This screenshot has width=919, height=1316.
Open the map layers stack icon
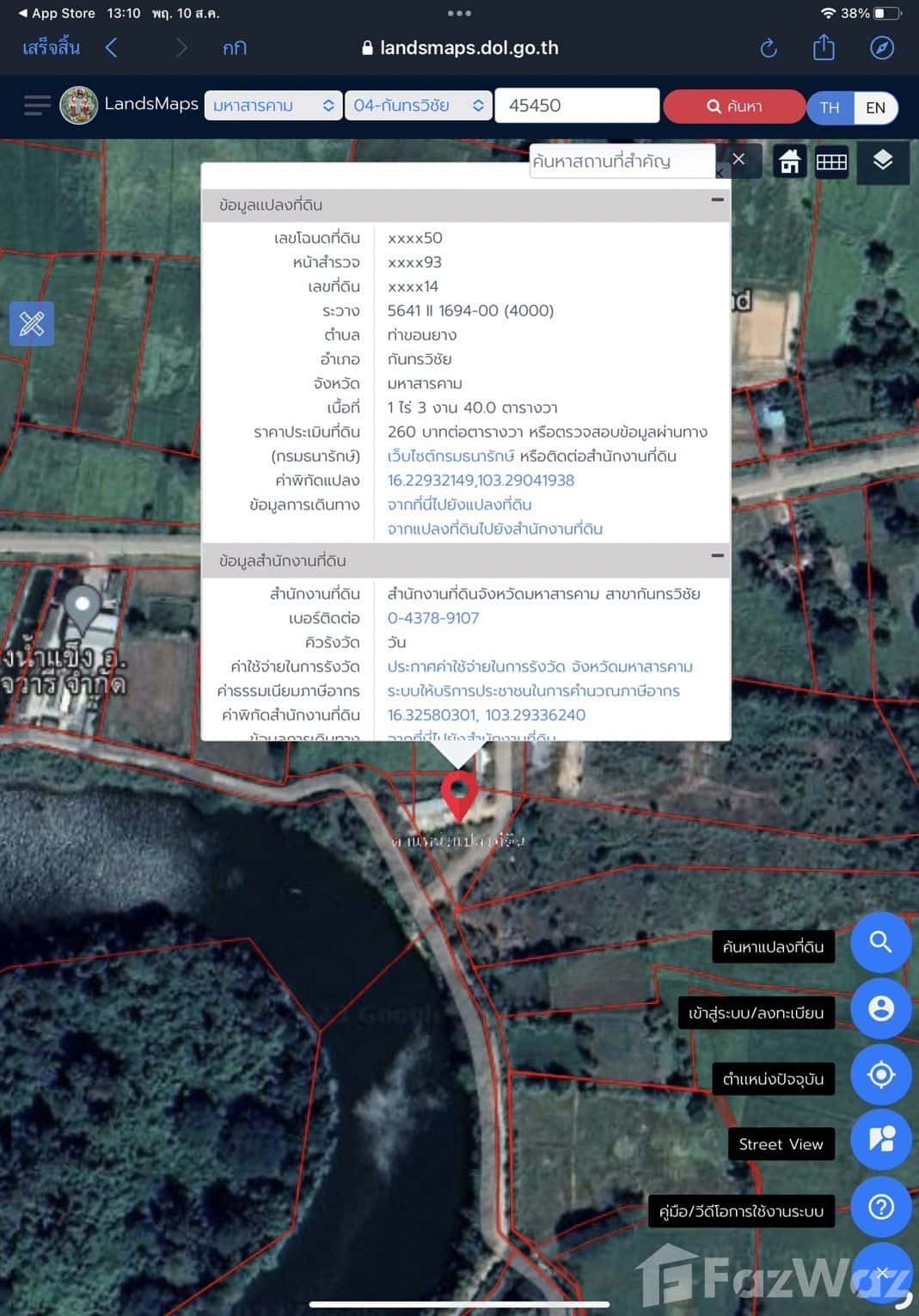(x=882, y=161)
